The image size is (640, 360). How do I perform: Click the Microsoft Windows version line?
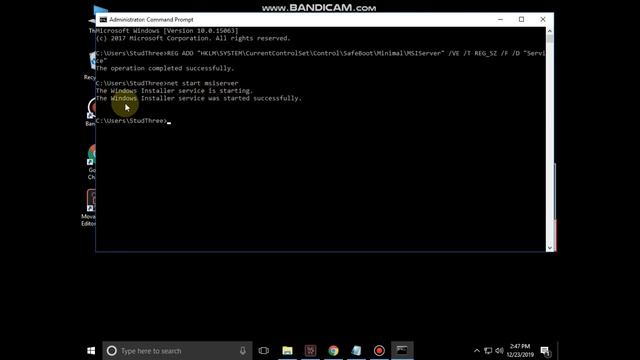point(167,31)
